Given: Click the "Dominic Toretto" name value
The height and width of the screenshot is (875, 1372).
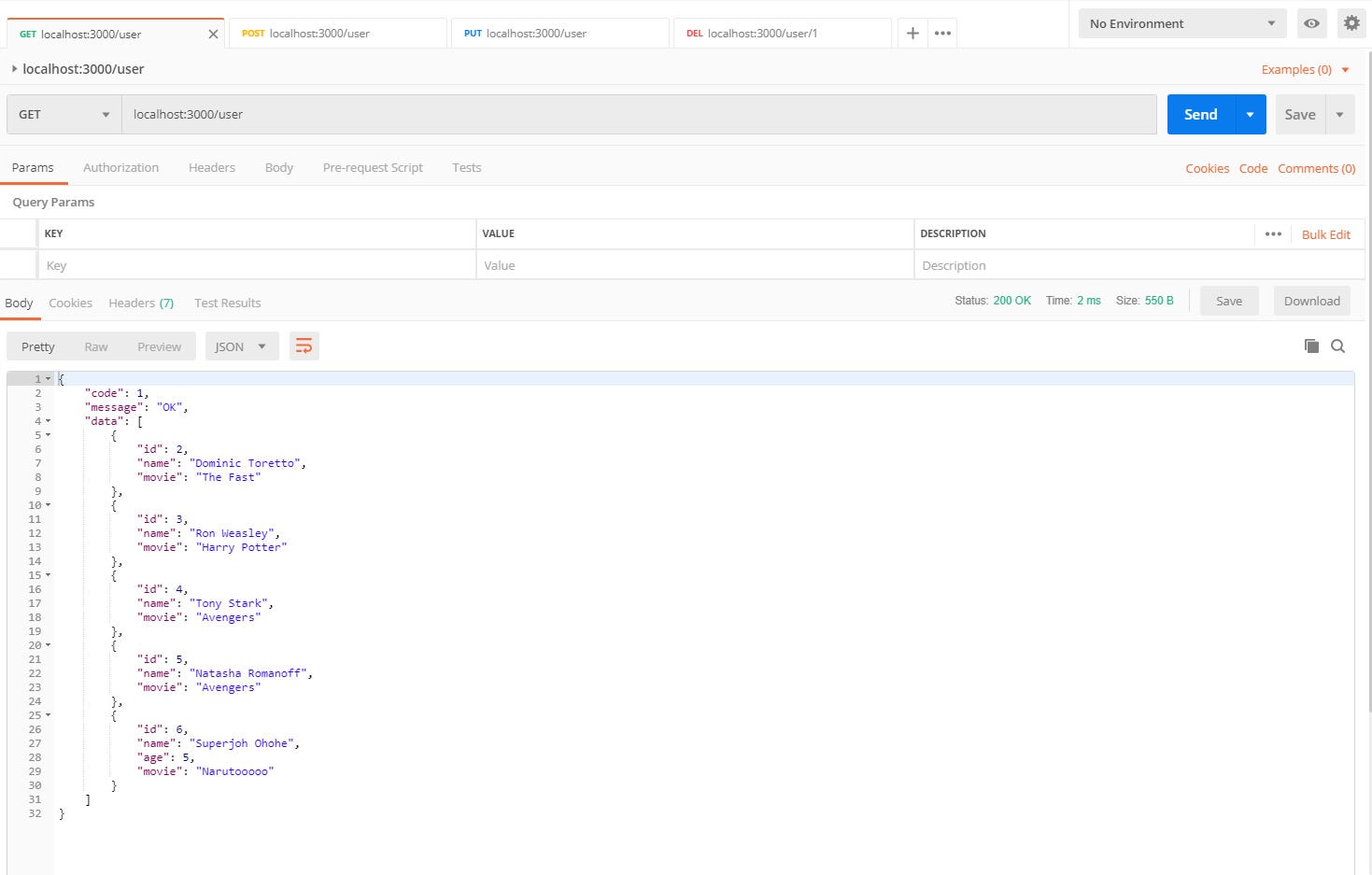Looking at the screenshot, I should coord(245,463).
